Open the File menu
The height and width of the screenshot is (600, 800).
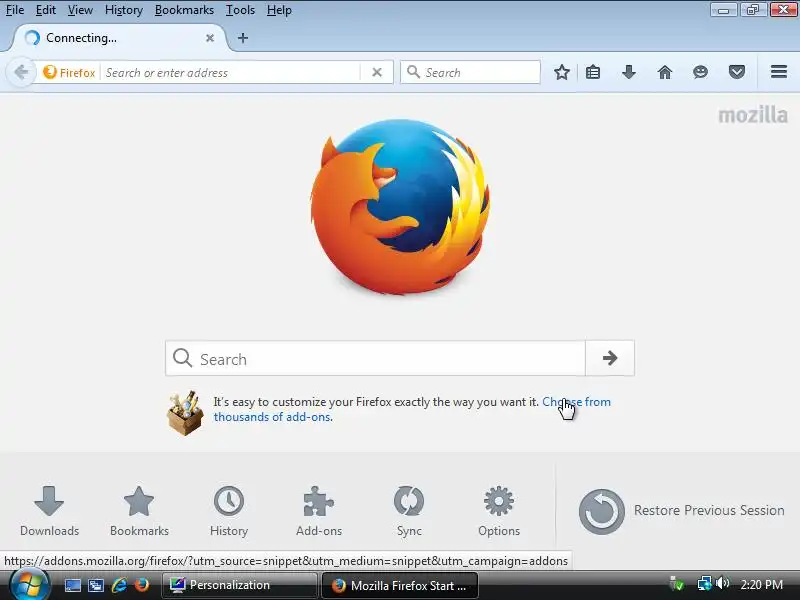point(15,10)
